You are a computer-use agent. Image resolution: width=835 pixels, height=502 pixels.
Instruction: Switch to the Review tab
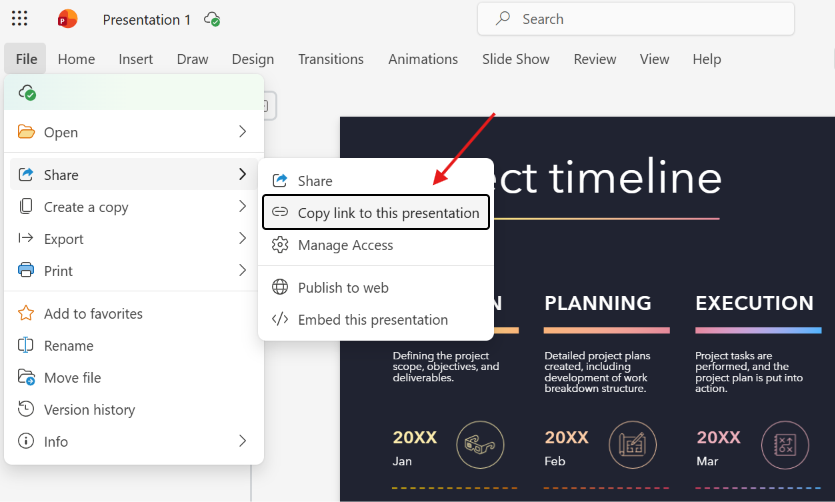(x=594, y=59)
